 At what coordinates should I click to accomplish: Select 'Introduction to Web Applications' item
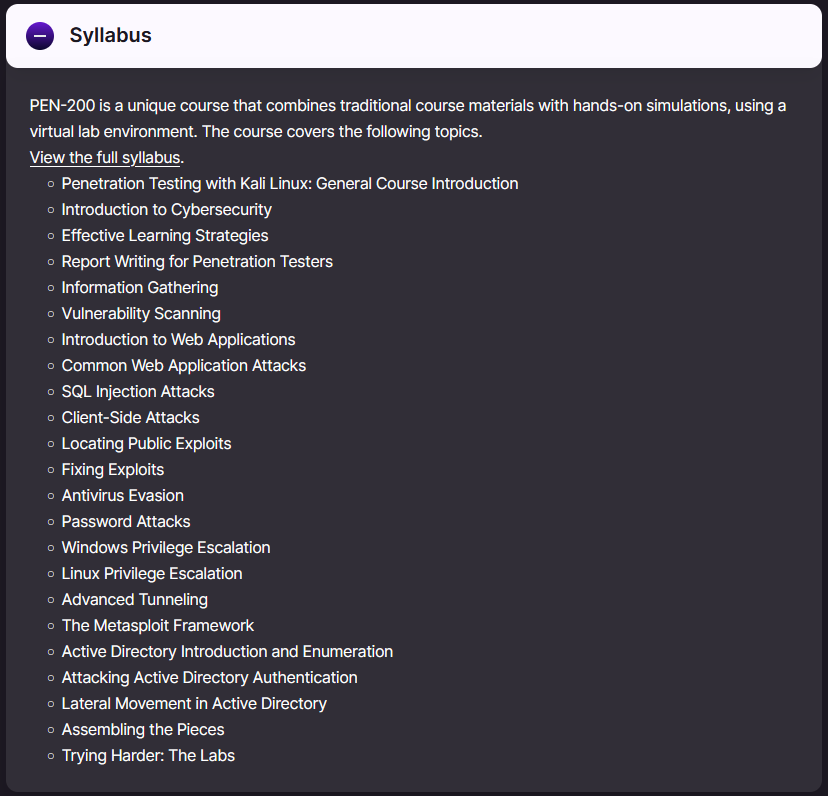178,340
